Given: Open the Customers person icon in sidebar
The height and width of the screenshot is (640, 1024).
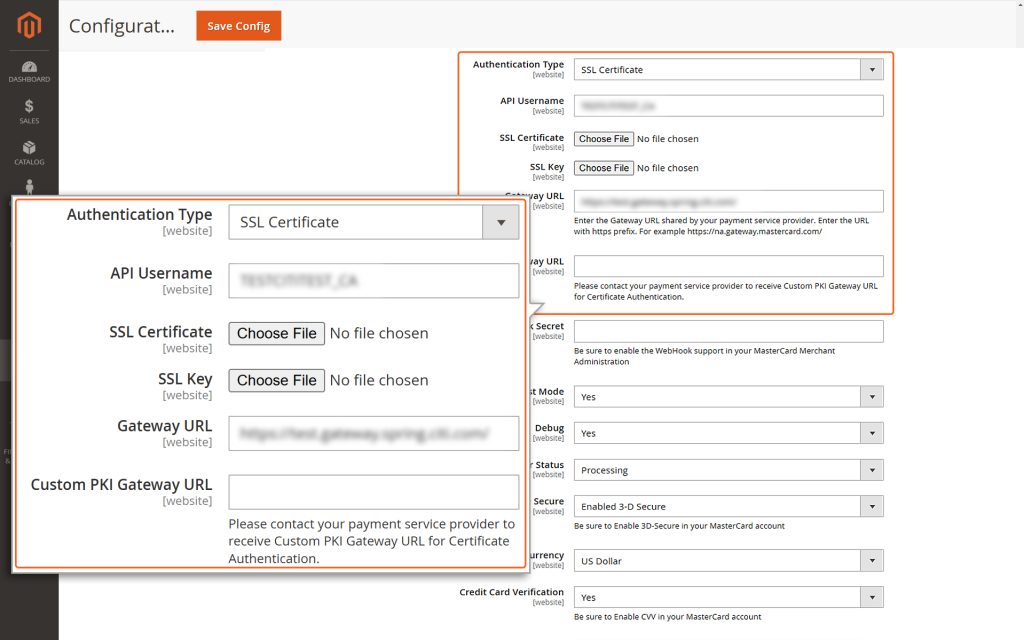Looking at the screenshot, I should tap(29, 187).
